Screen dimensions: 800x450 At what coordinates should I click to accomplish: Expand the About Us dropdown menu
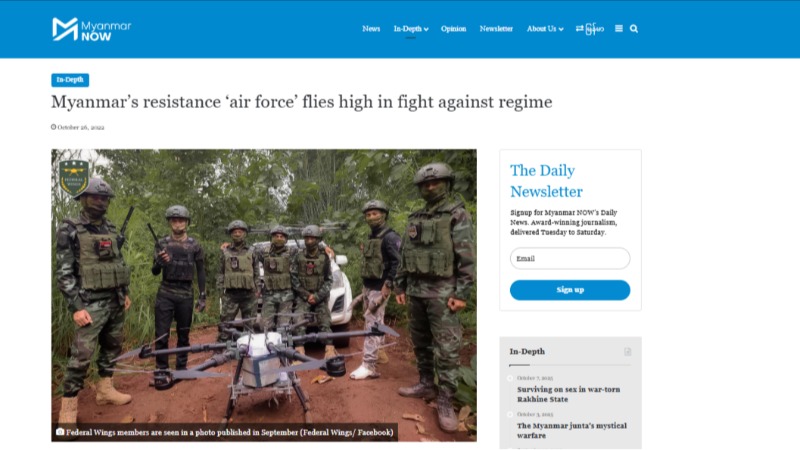coord(545,29)
